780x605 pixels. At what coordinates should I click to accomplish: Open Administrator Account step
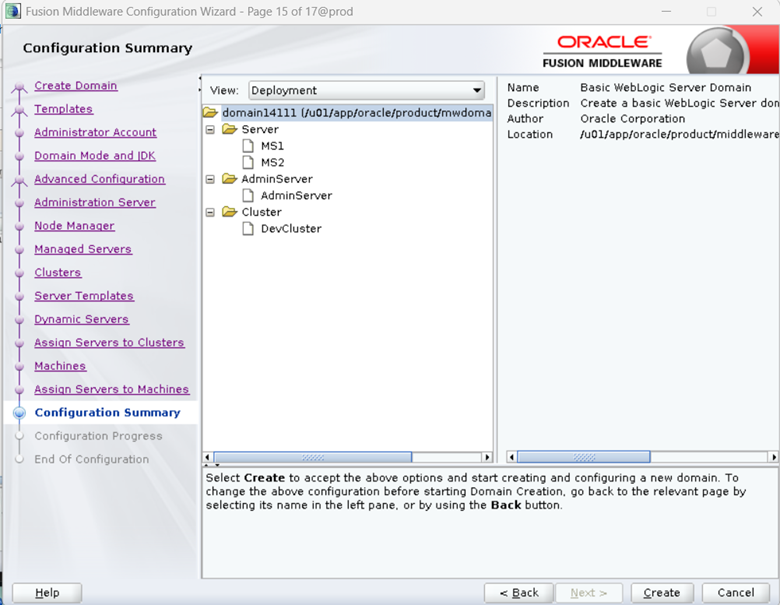tap(95, 132)
